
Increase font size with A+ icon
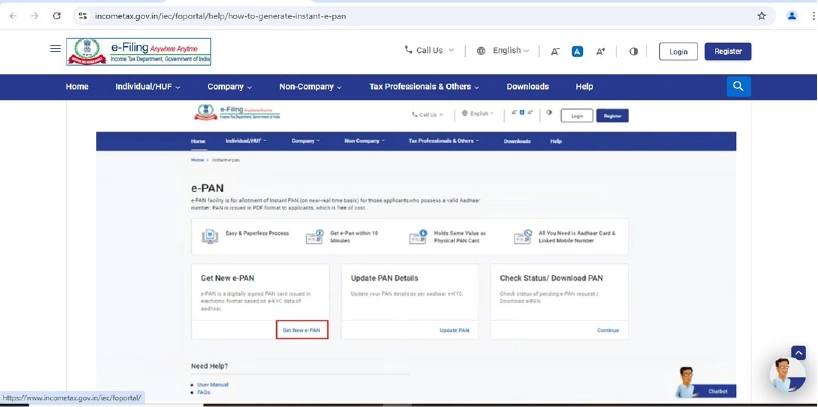(x=600, y=51)
